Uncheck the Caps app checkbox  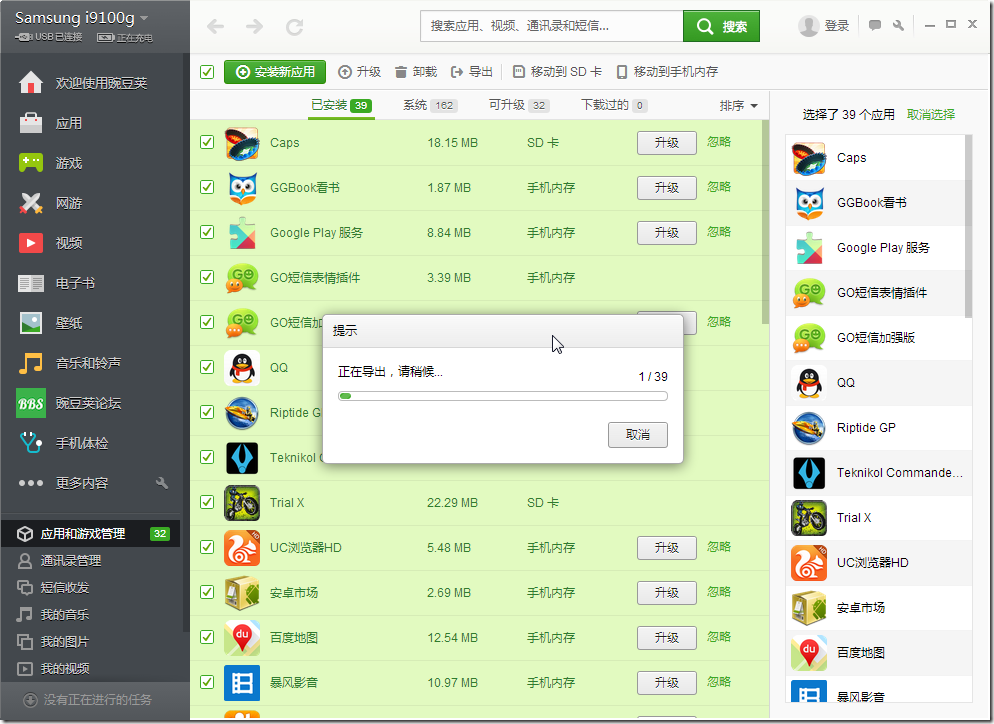[207, 142]
